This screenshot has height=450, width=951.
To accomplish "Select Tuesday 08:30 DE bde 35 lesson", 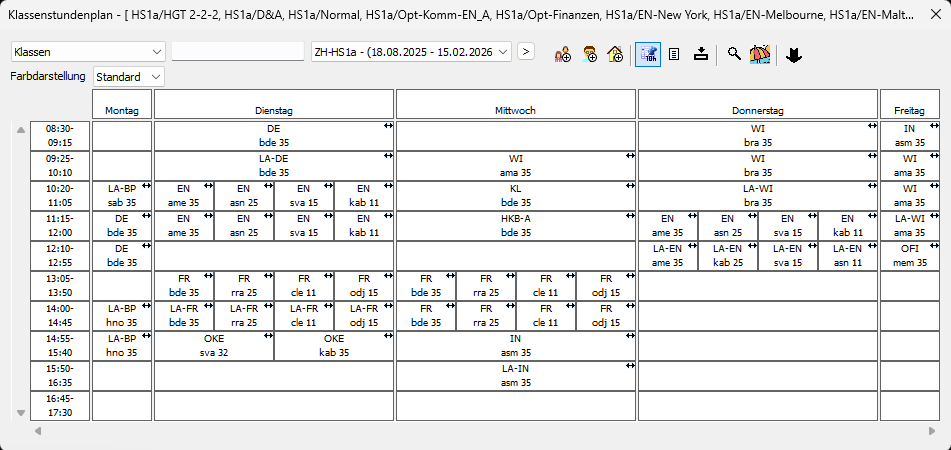I will (274, 135).
